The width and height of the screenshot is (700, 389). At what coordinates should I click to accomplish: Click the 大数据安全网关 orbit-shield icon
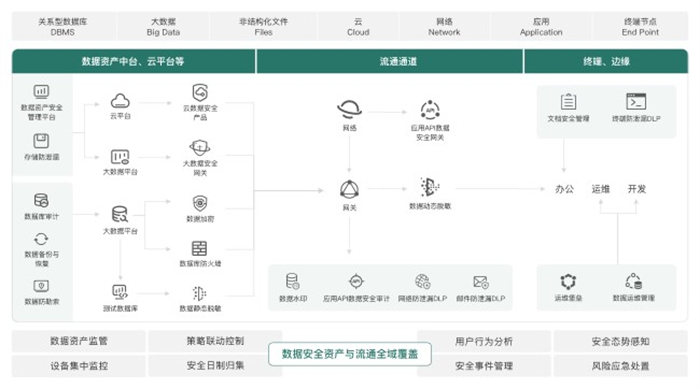(200, 148)
